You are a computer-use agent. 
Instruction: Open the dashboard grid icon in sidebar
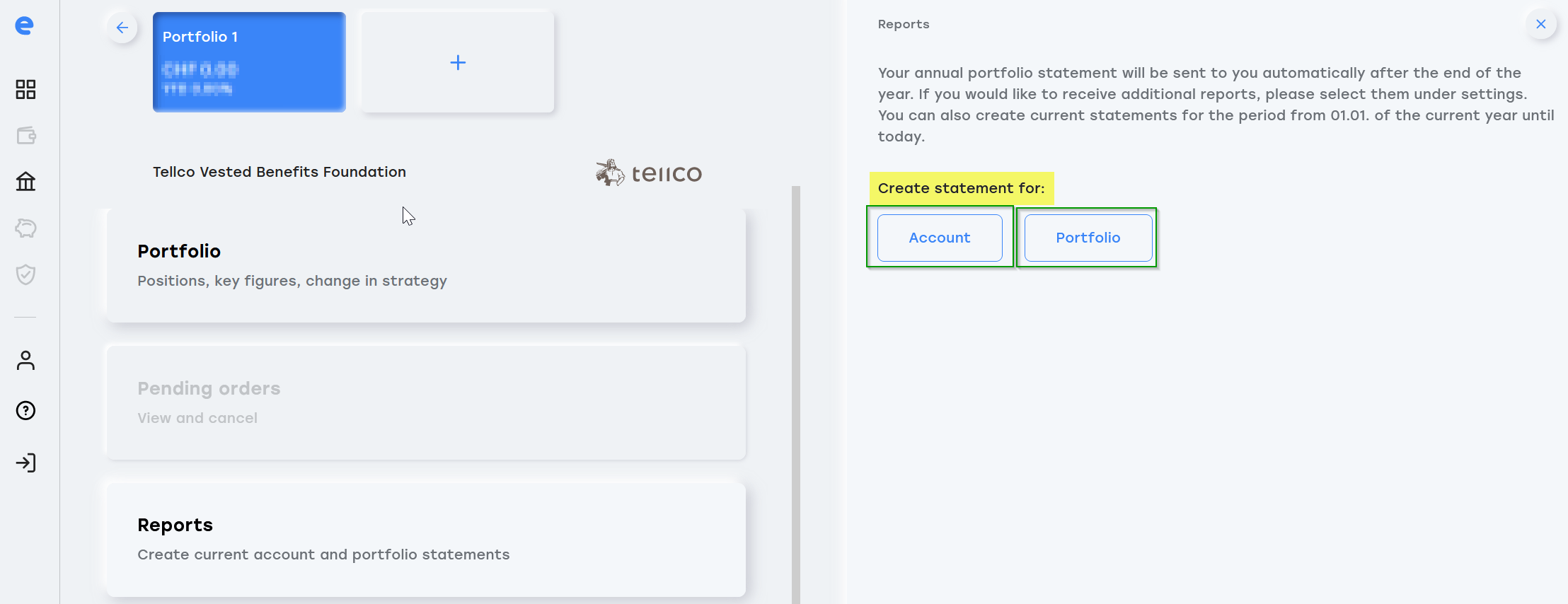click(x=25, y=89)
